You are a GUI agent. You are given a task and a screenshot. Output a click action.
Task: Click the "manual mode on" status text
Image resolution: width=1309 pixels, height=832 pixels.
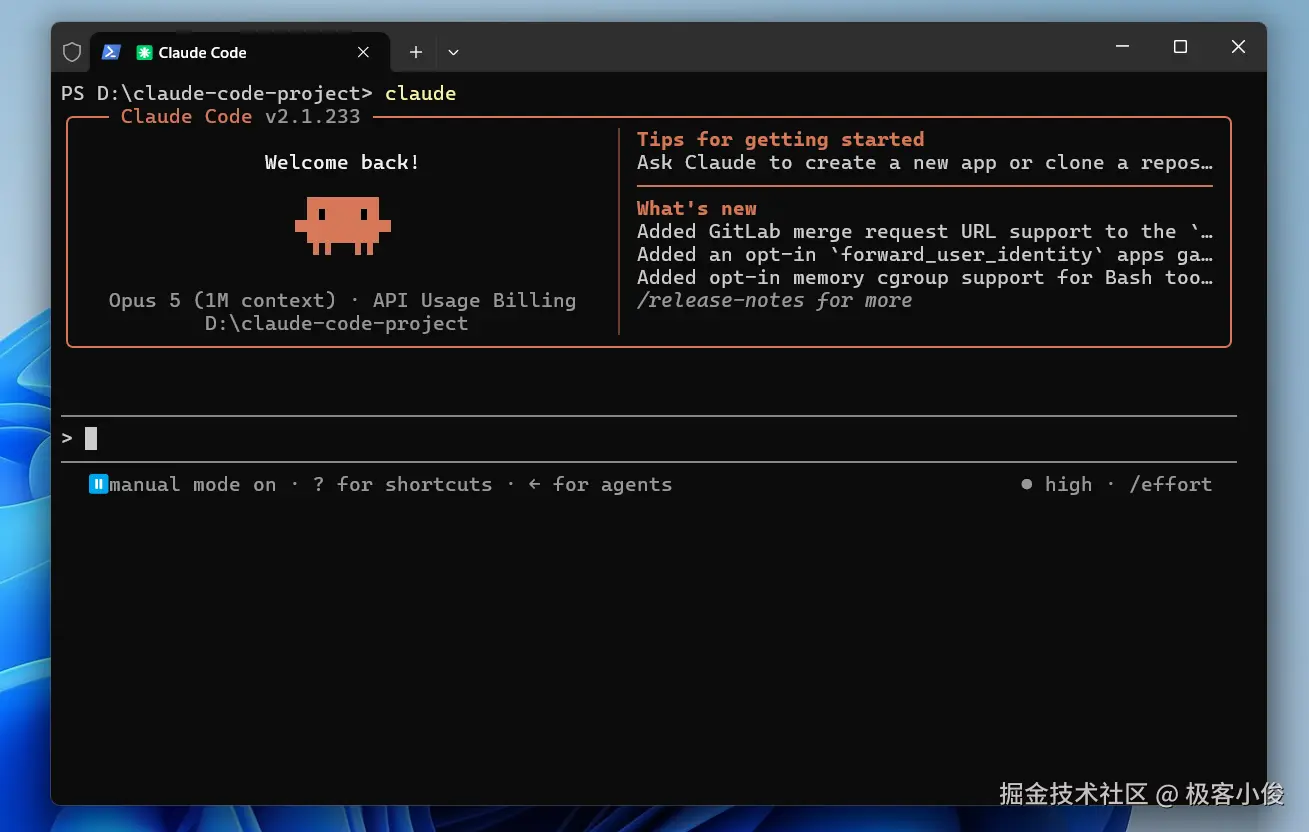[x=192, y=484]
